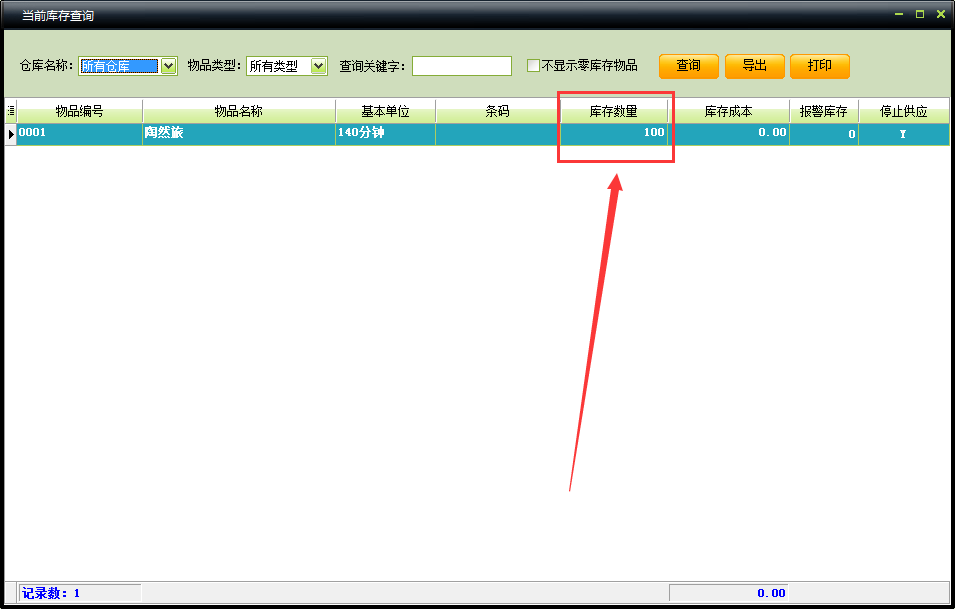Select the Y cell under 停止供应
Viewport: 955px width, 609px height.
904,134
